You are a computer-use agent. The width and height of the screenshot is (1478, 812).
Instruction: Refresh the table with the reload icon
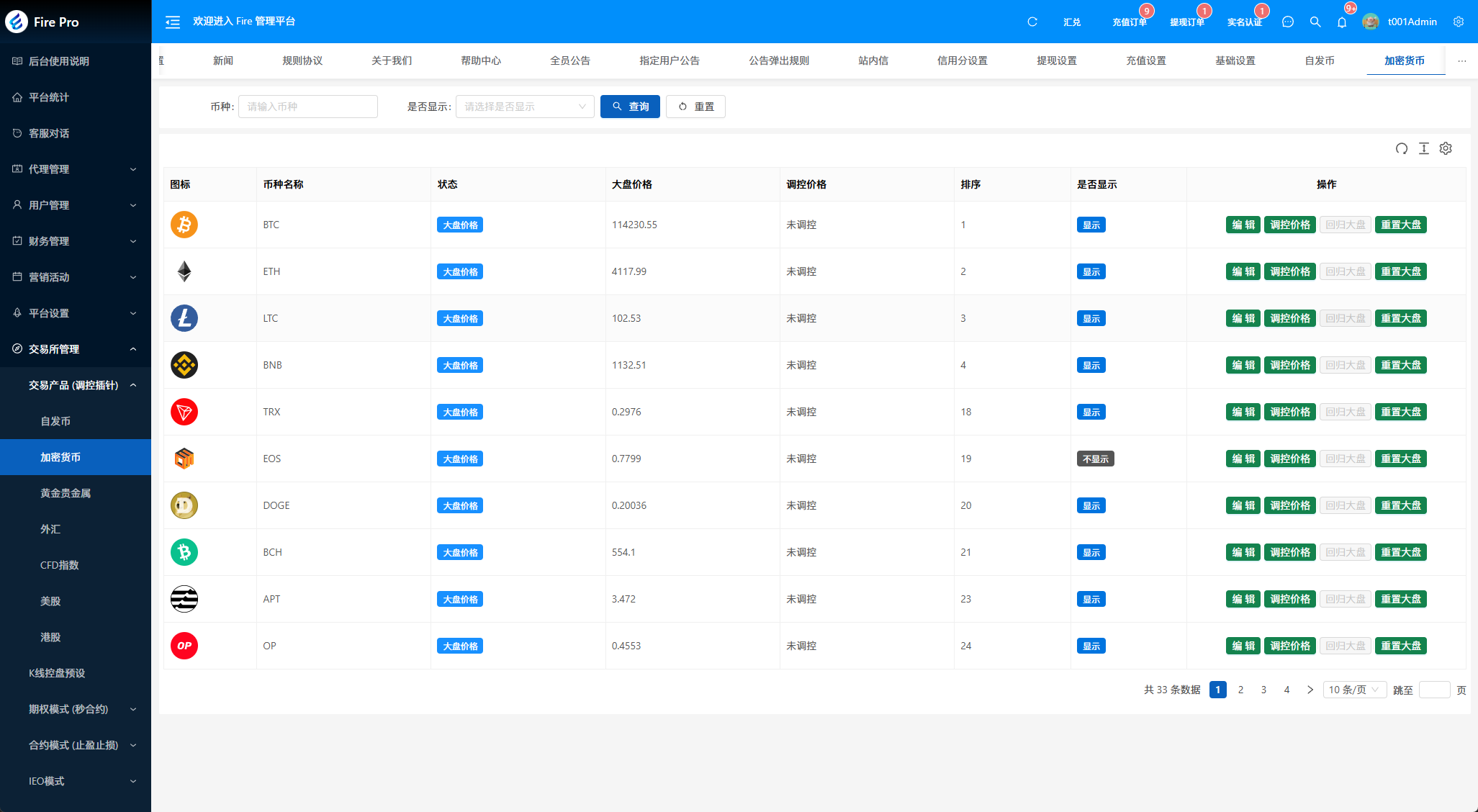tap(1401, 148)
